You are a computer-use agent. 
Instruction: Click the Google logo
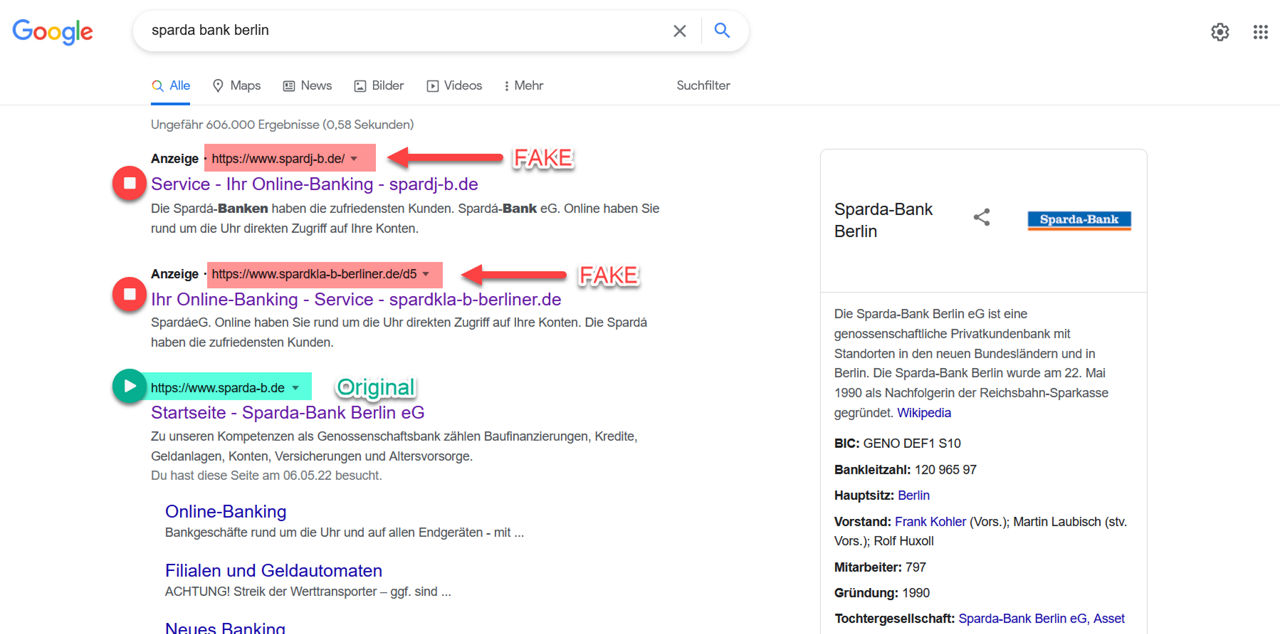click(53, 32)
